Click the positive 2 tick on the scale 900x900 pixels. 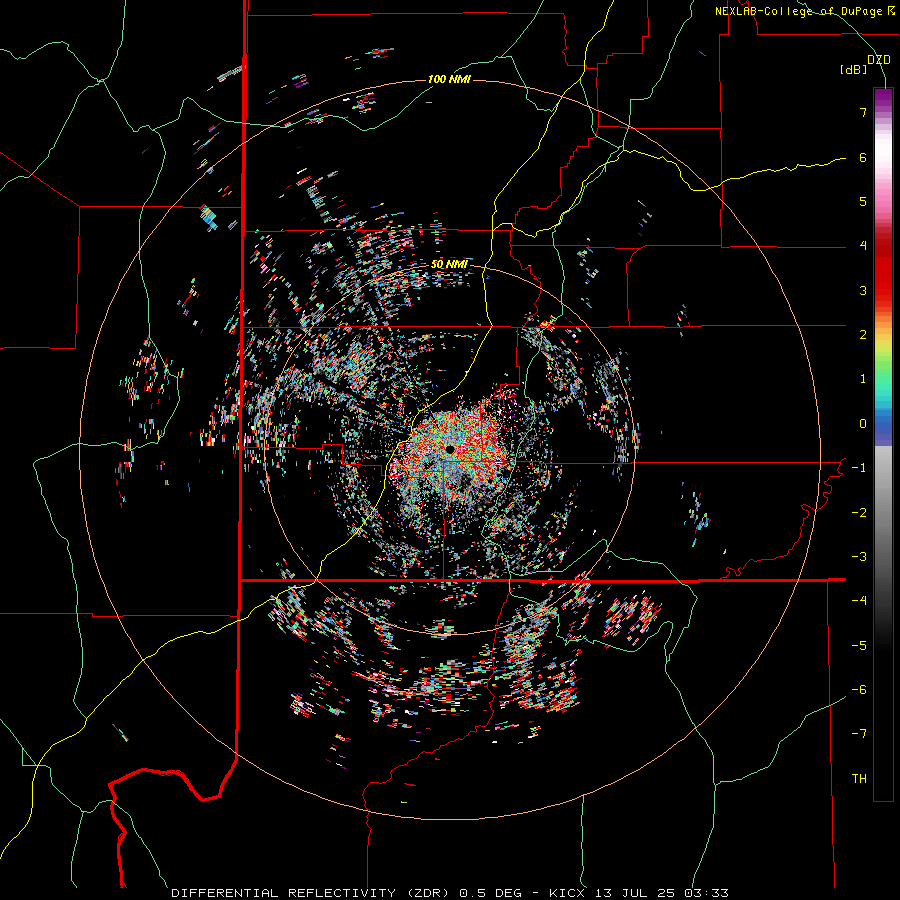pyautogui.click(x=863, y=335)
